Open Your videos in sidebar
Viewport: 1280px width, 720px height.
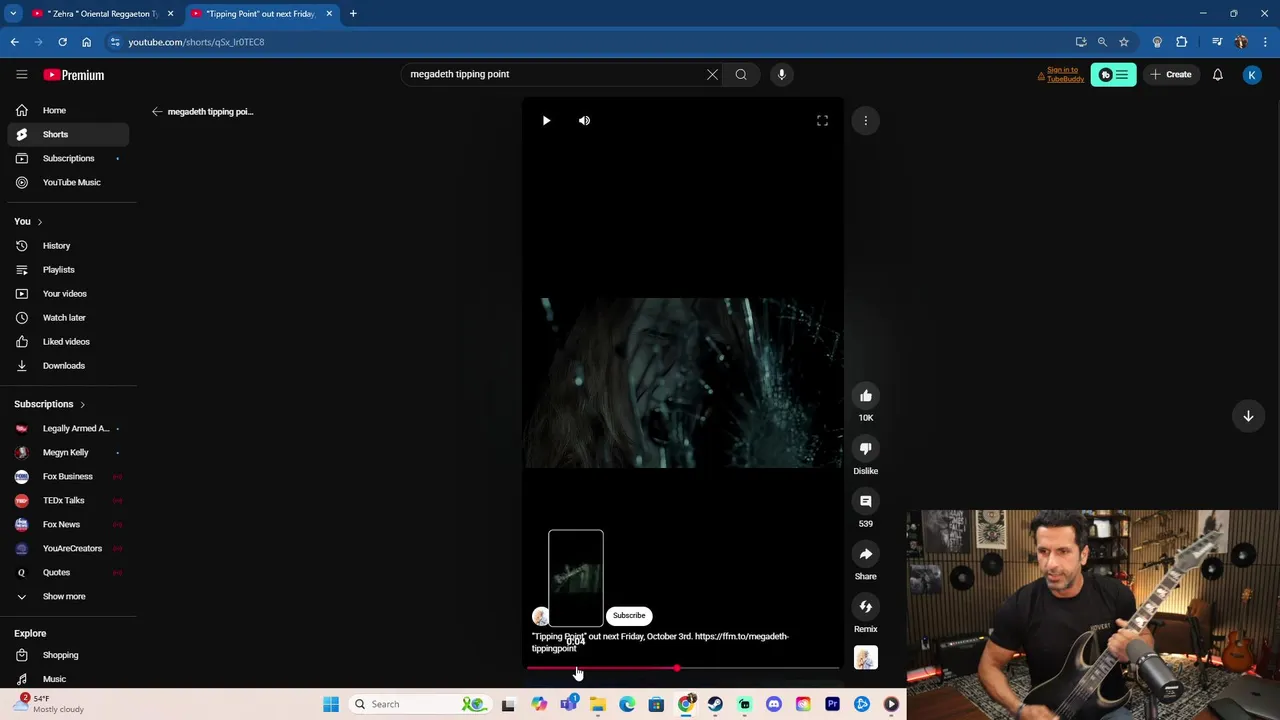click(x=69, y=293)
